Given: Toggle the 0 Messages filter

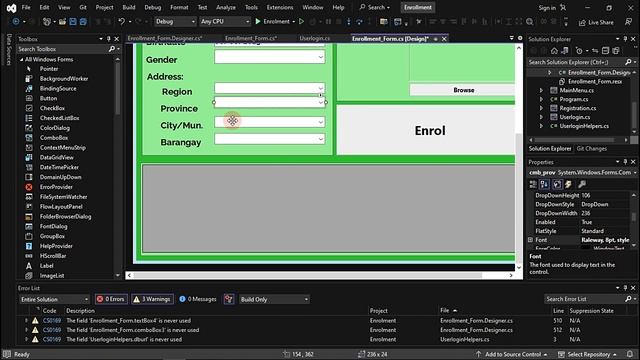Looking at the screenshot, I should pyautogui.click(x=198, y=299).
